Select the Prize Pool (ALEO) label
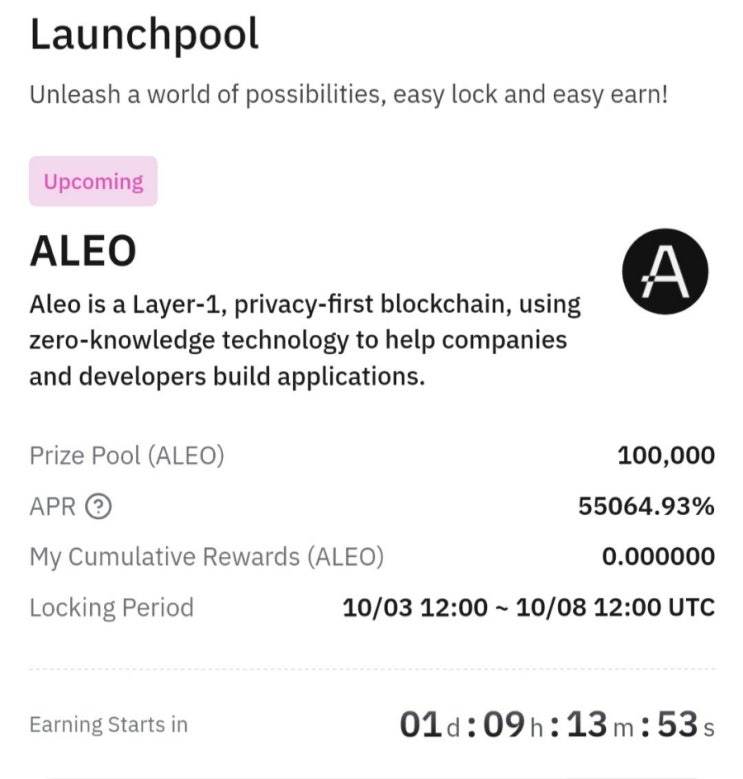The width and height of the screenshot is (743, 779). click(x=127, y=456)
